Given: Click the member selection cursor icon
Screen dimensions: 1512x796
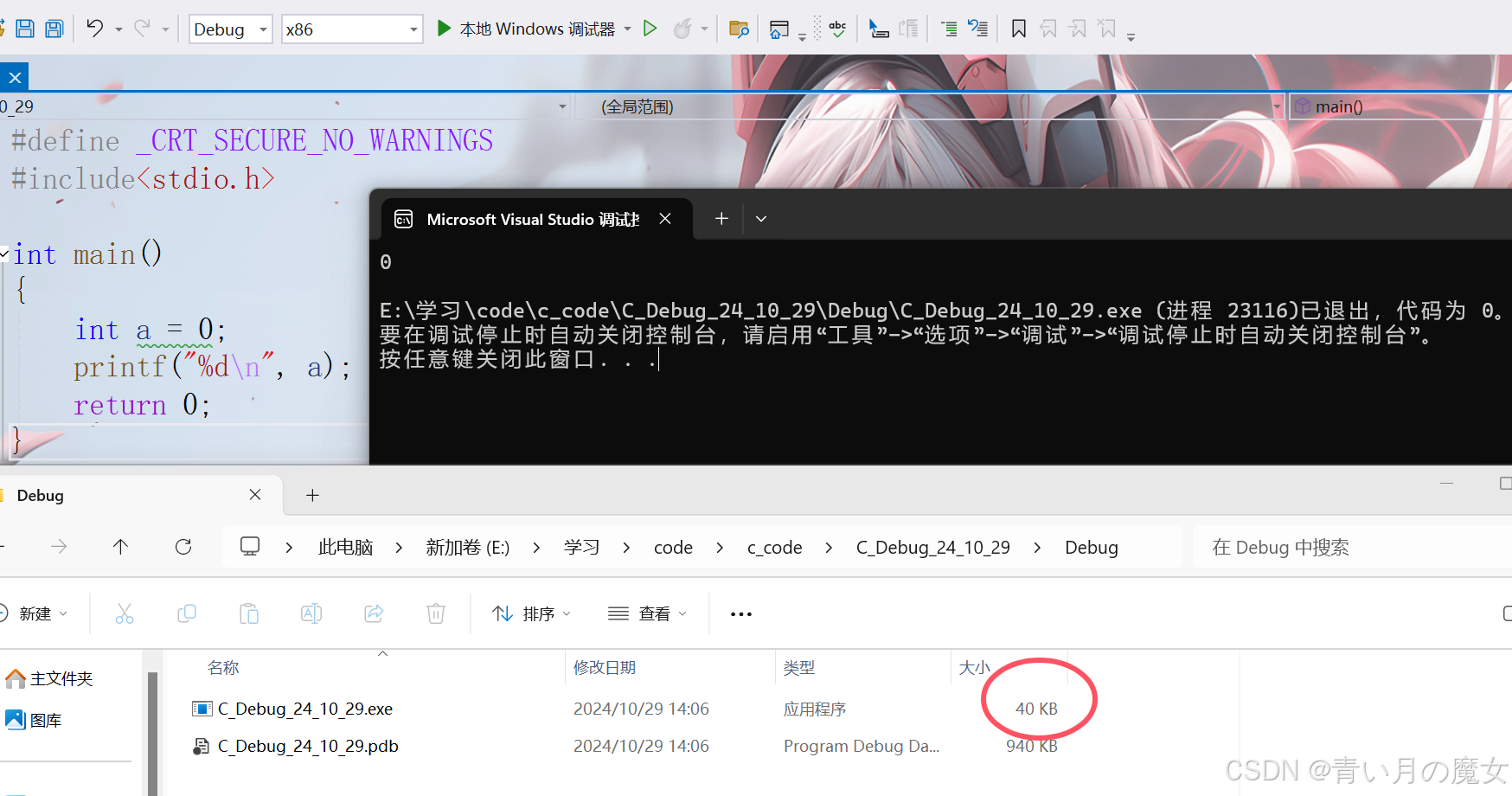Looking at the screenshot, I should click(x=879, y=29).
